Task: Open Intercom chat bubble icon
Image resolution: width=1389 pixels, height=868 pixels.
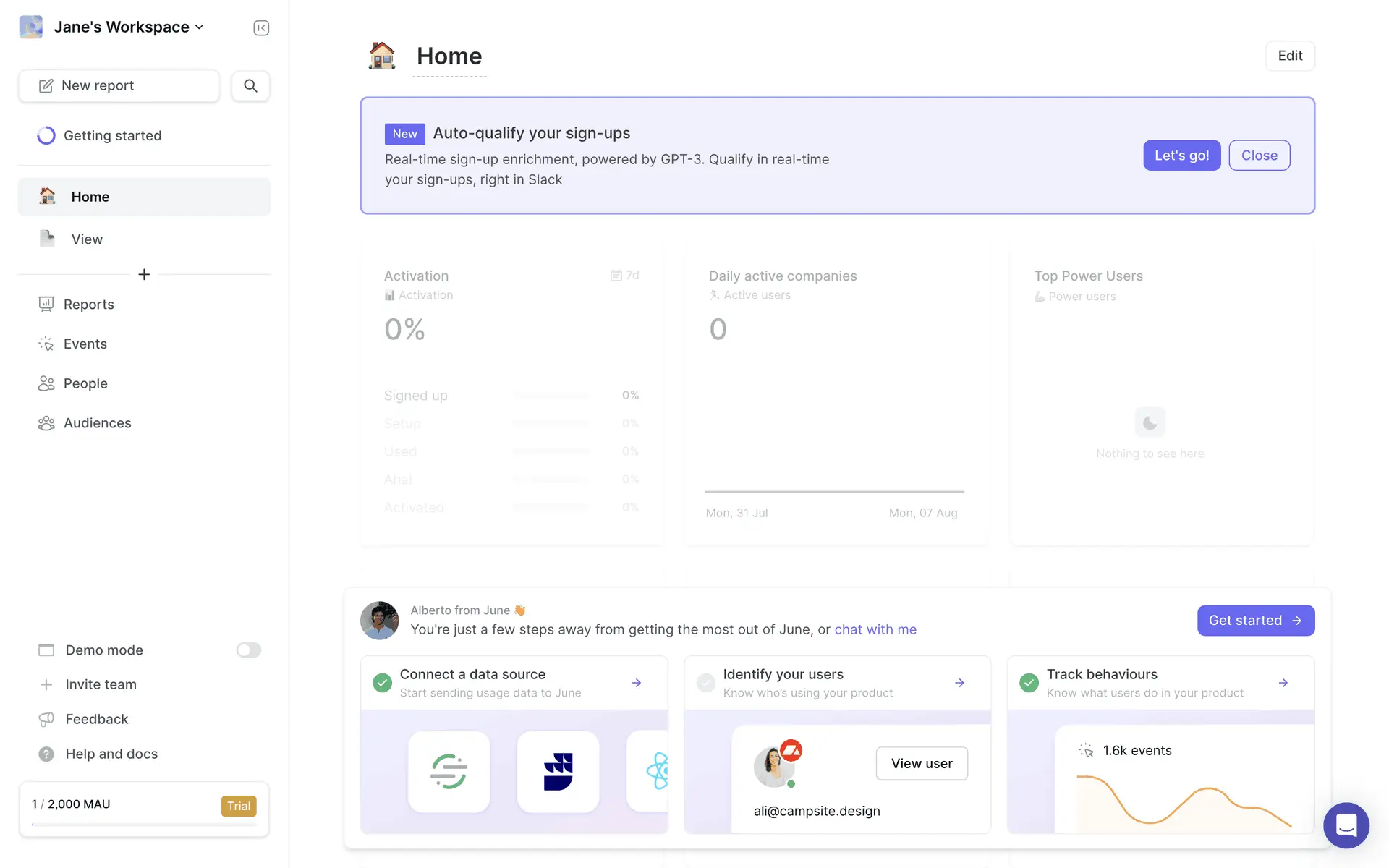Action: [1346, 825]
